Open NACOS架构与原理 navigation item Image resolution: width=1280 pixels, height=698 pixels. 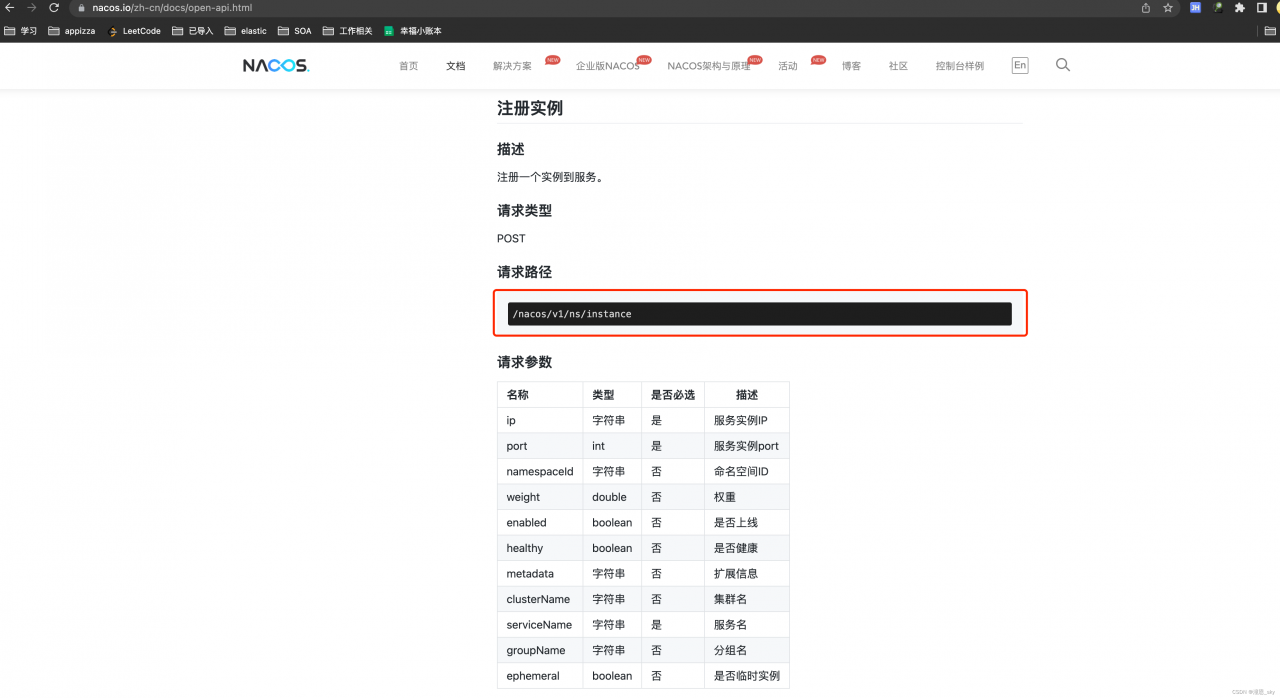(x=709, y=66)
